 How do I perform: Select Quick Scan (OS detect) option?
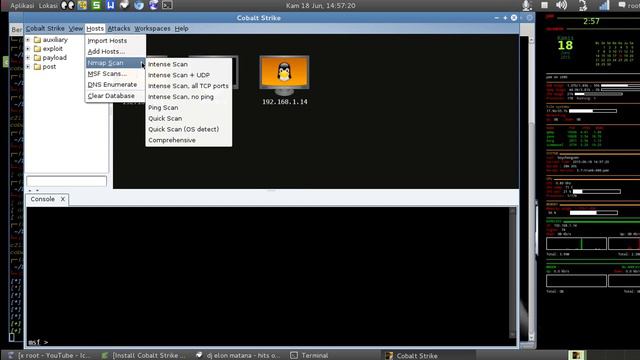189,129
